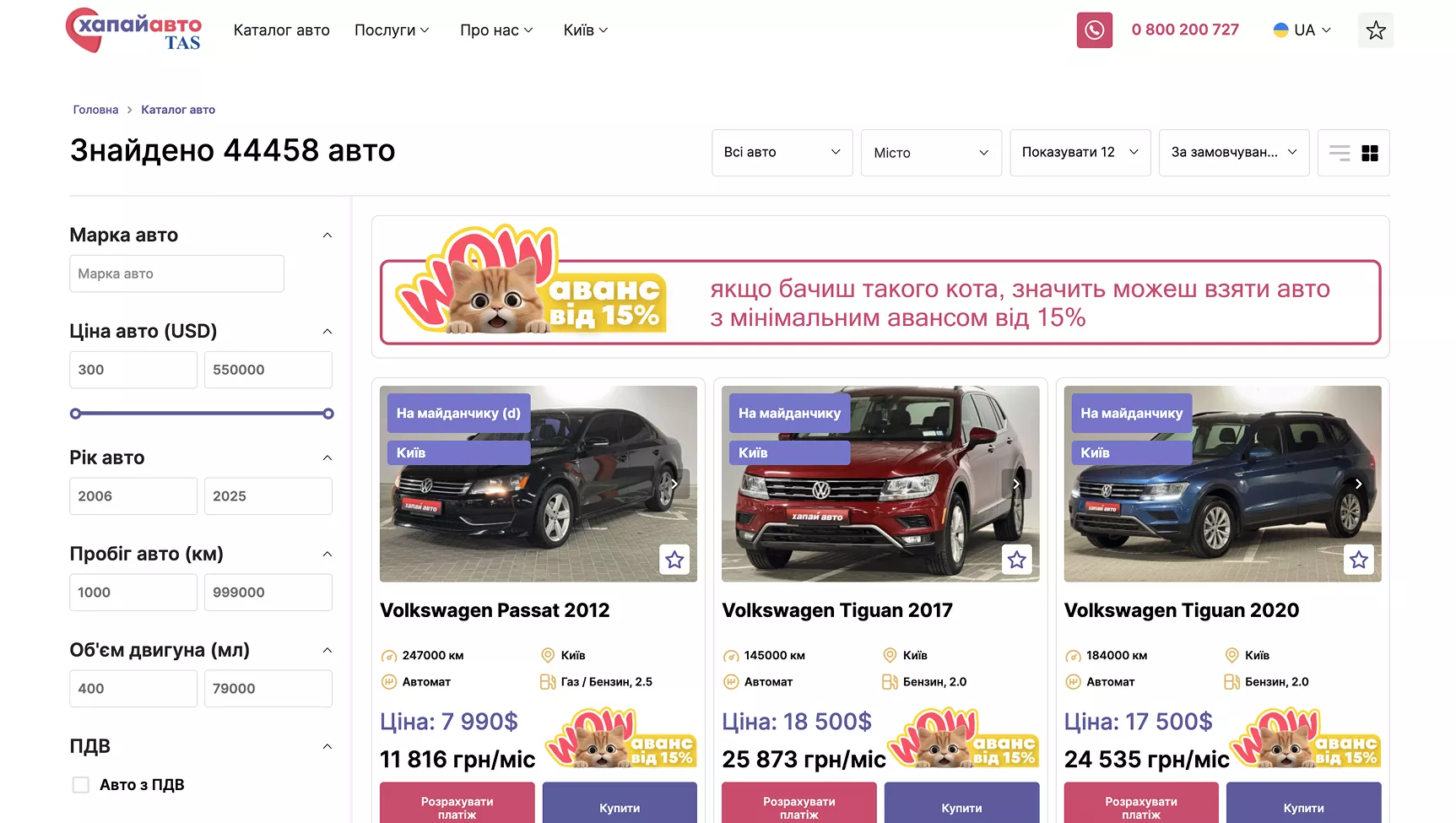
Task: Click the Марка авто input field
Action: click(176, 273)
